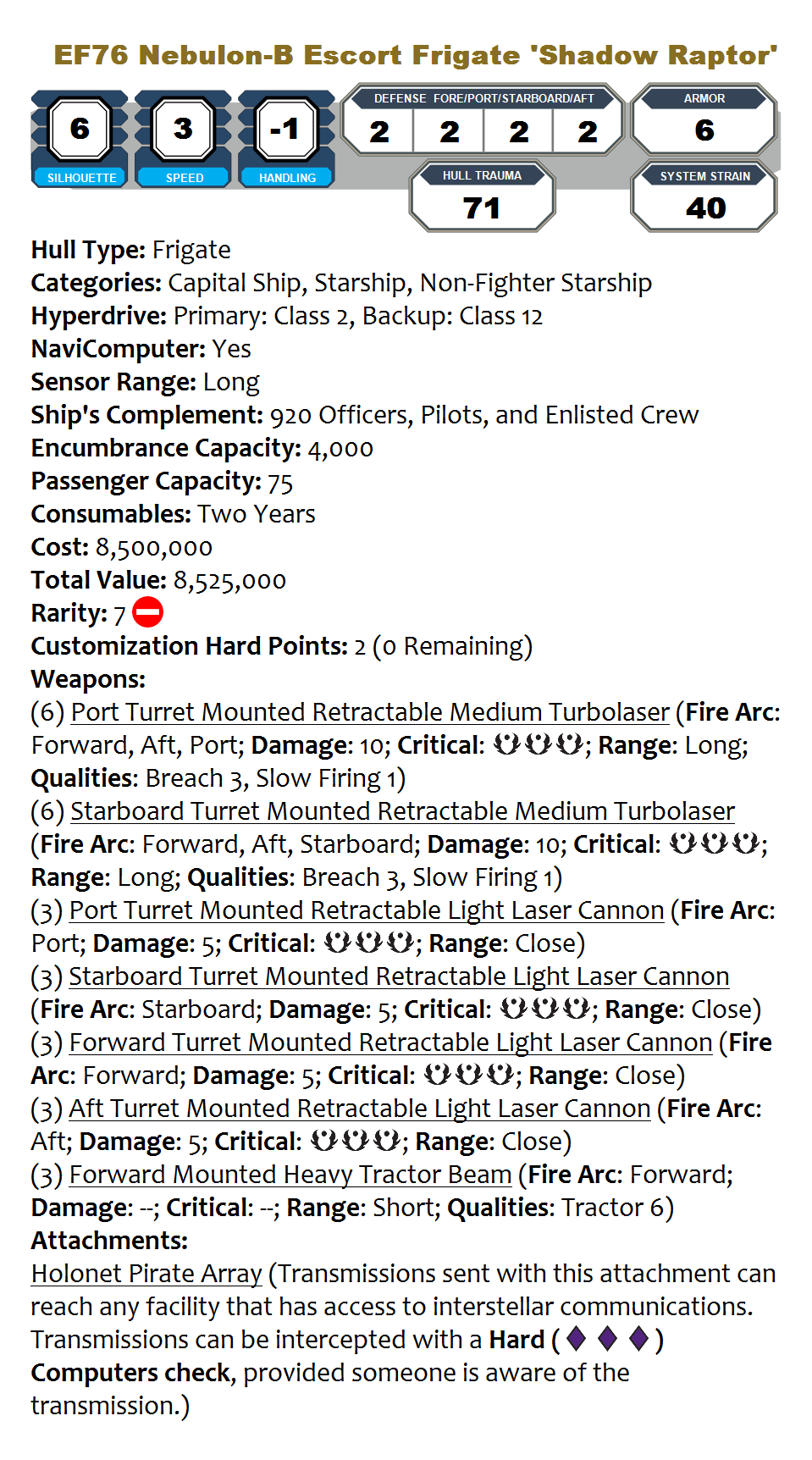Click the purple difficulty diamonds
The width and height of the screenshot is (812, 1460).
point(607,1339)
